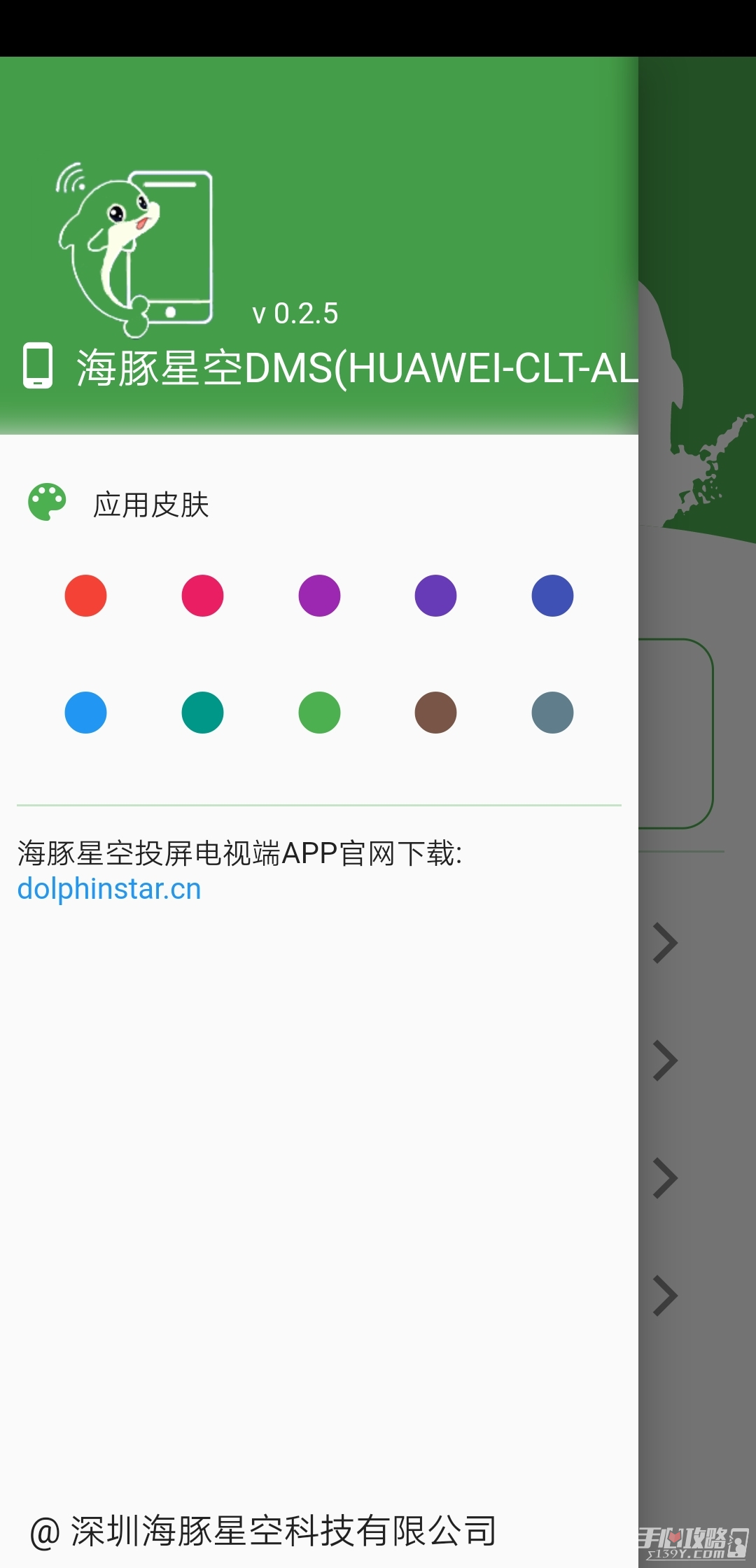This screenshot has height=1568, width=756.
Task: Switch to the light blue skin
Action: (x=85, y=713)
